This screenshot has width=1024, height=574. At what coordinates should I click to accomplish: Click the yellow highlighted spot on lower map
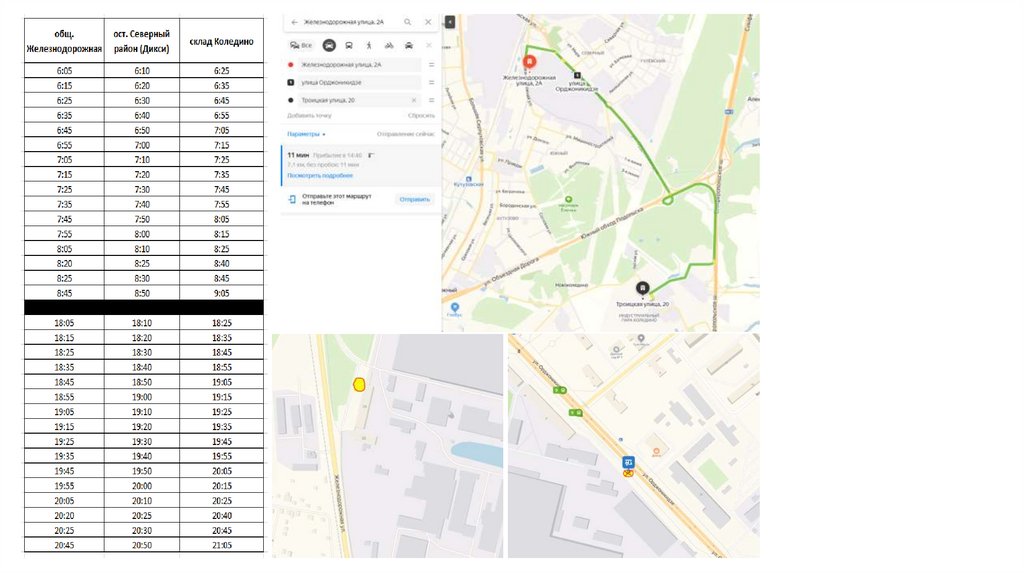tap(359, 385)
